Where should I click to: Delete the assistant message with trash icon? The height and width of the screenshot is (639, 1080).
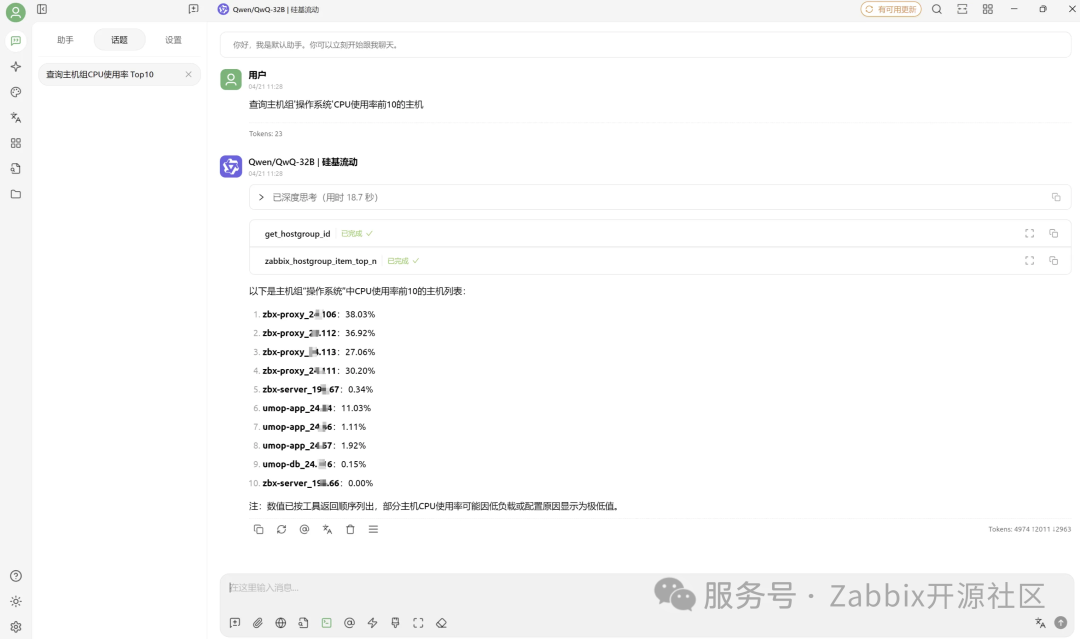pos(350,529)
